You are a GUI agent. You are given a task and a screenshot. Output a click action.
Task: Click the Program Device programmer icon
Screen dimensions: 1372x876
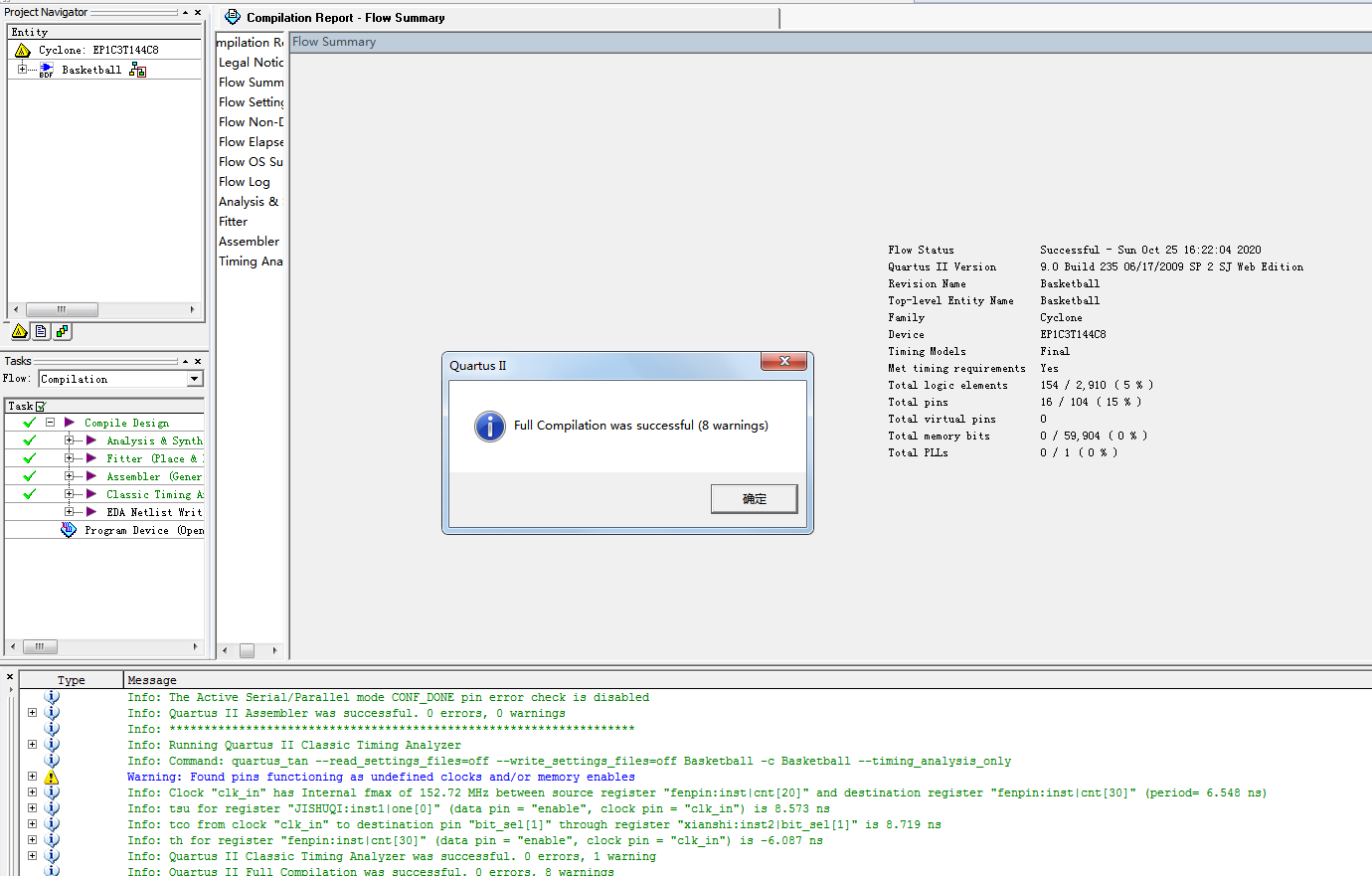pyautogui.click(x=69, y=530)
